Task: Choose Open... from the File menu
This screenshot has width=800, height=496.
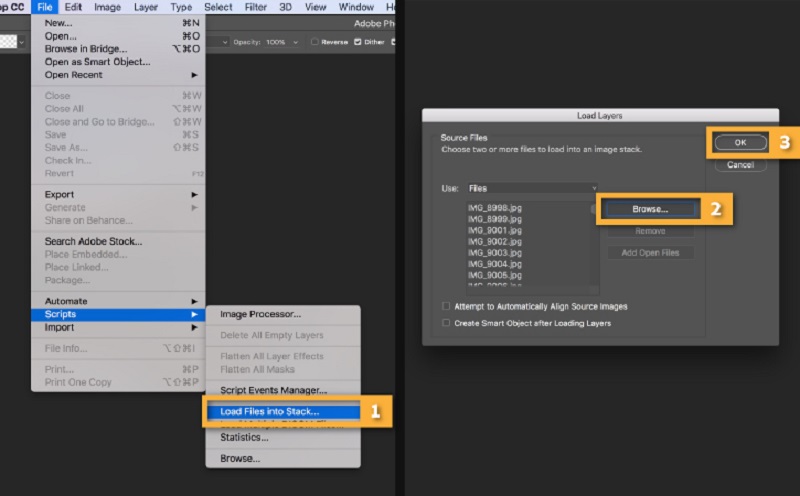Action: tap(118, 36)
